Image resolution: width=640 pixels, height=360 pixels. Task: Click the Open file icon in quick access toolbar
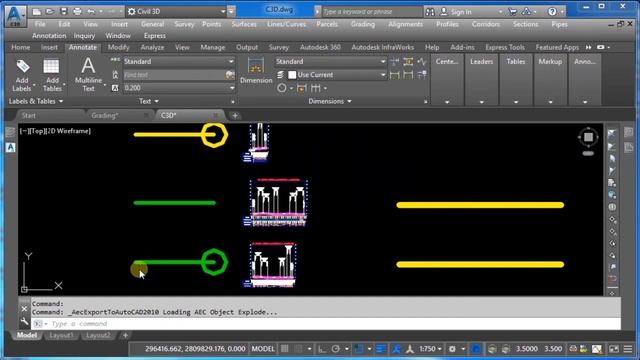pyautogui.click(x=50, y=11)
